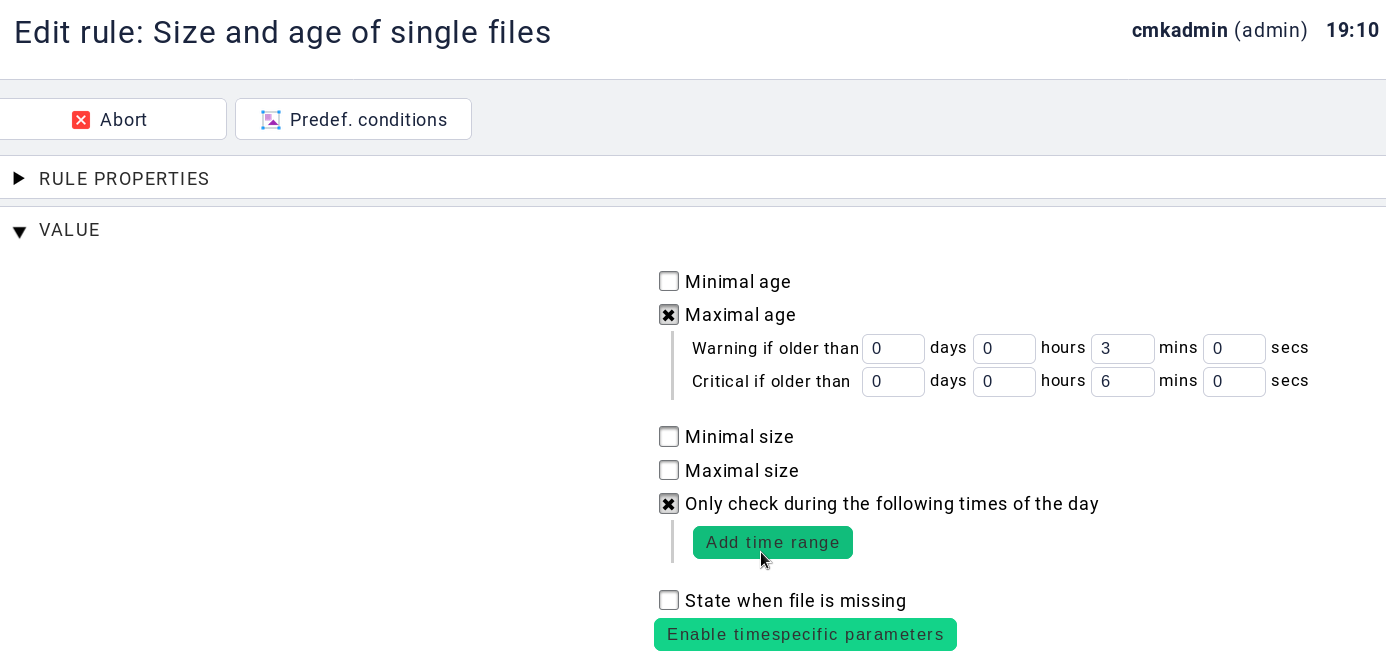
Task: Focus Warning mins field showing 3
Action: pos(1123,348)
